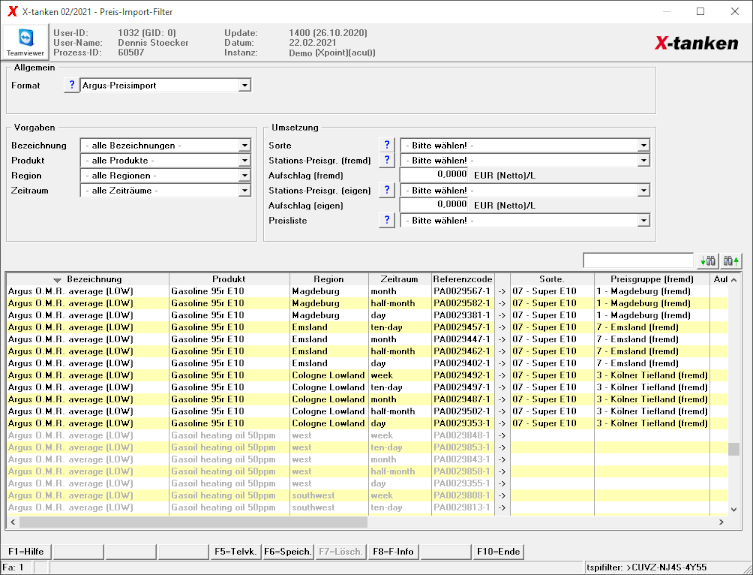Select row with reference PA0029502-1
This screenshot has width=753, height=575.
click(x=367, y=411)
